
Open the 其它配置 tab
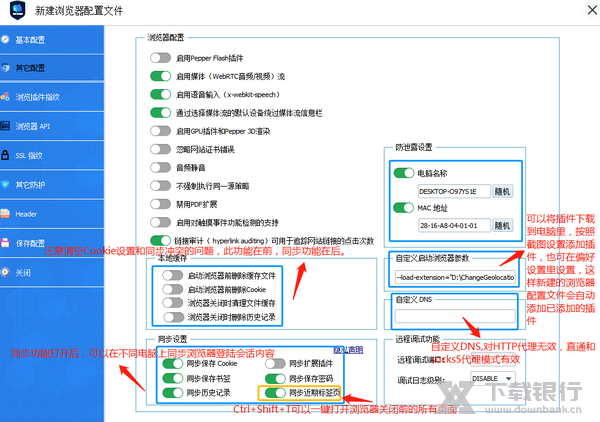pyautogui.click(x=30, y=68)
